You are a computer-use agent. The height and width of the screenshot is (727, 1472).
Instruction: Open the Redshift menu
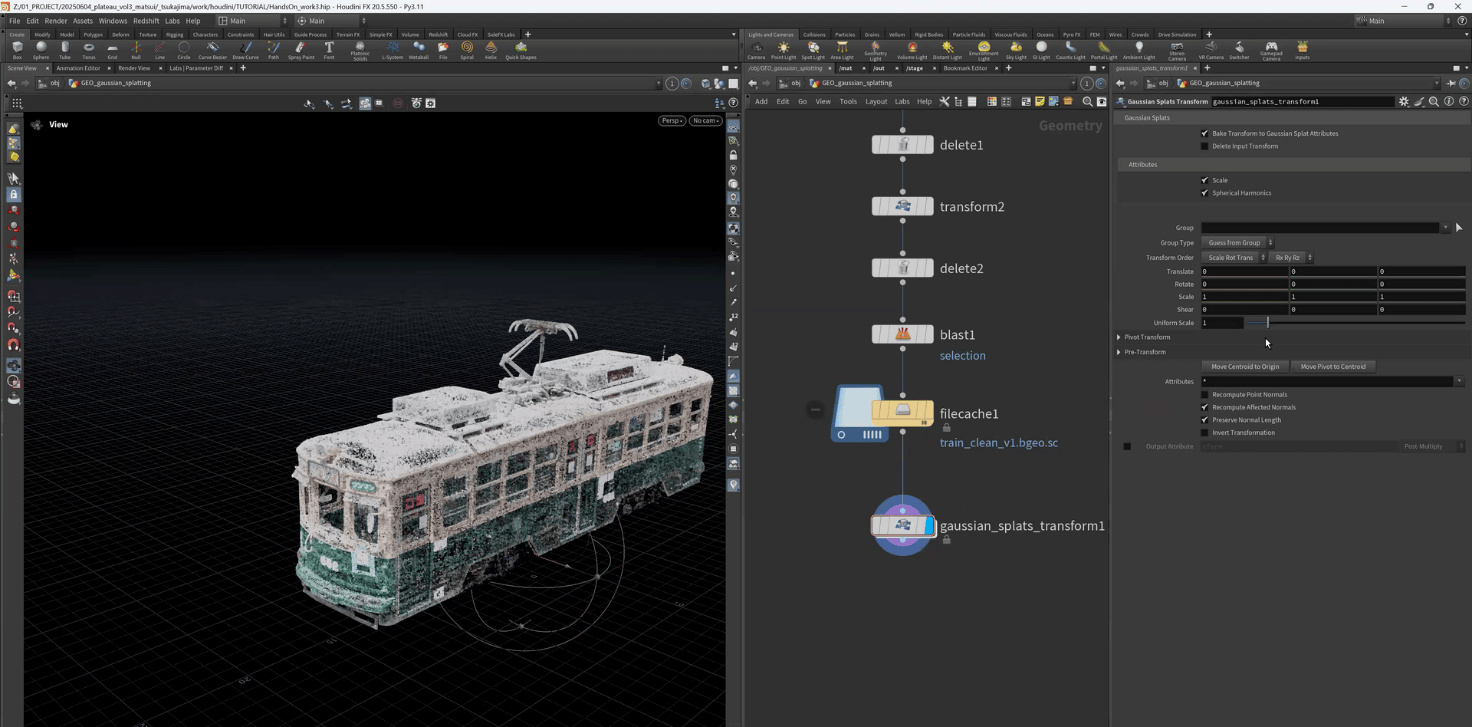tap(146, 20)
